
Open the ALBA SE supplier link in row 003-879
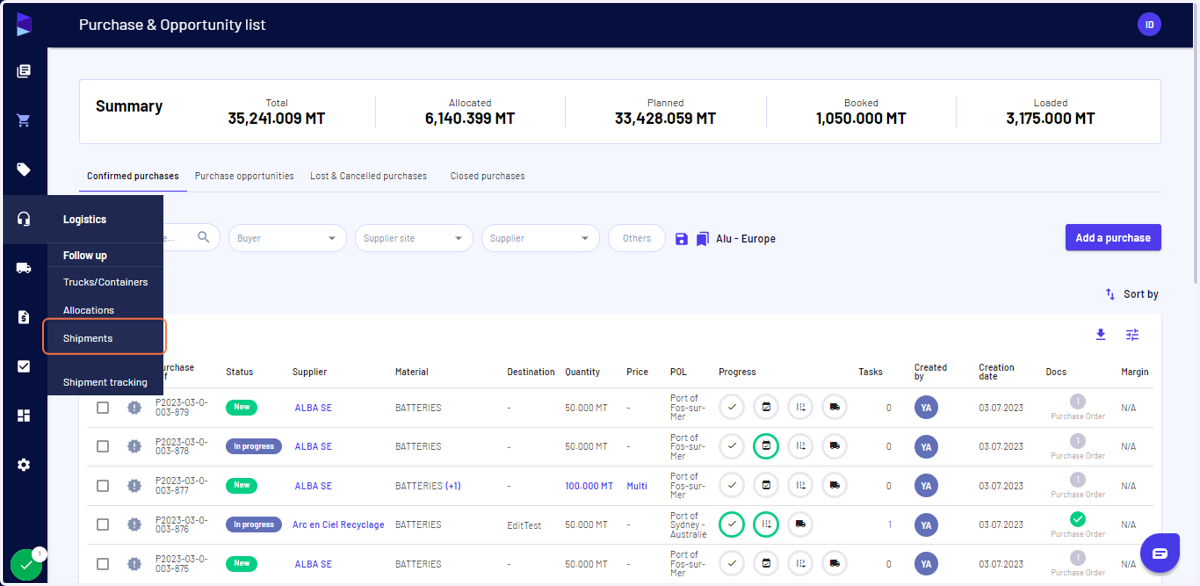tap(313, 408)
